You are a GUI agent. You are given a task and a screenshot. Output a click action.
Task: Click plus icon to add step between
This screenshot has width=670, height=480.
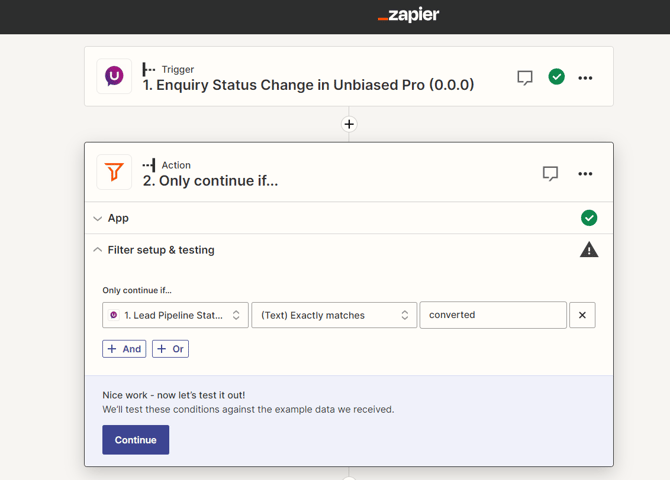pos(349,124)
